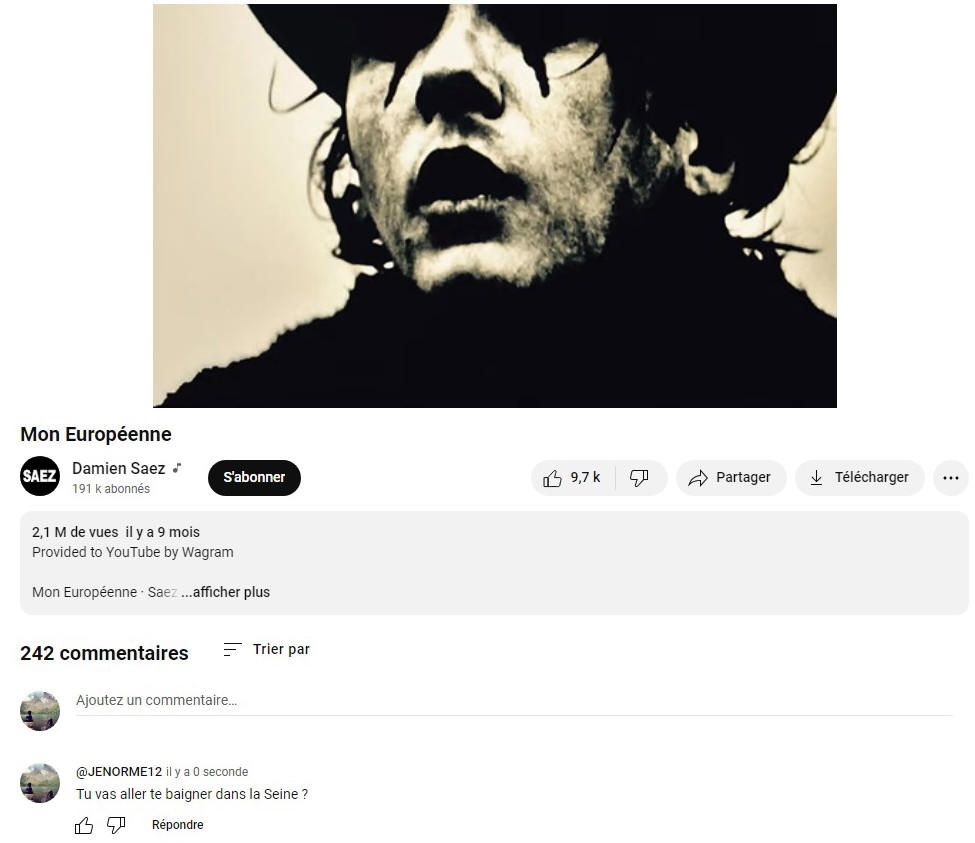975x843 pixels.
Task: Dislike the video with thumbs-down icon
Action: [639, 477]
